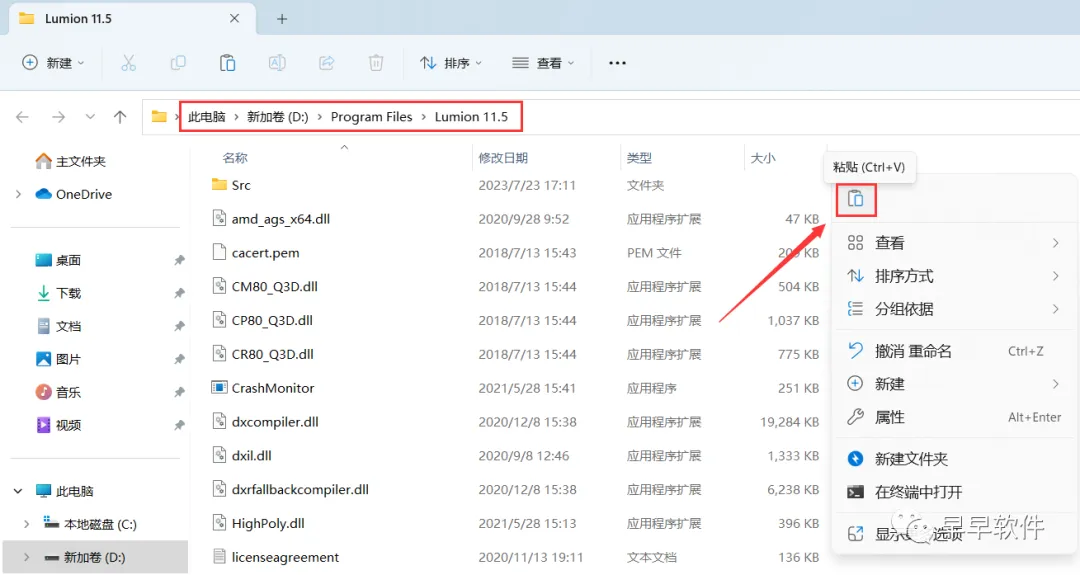Viewport: 1080px width, 575px height.
Task: Open 新建 submenu in context menu
Action: [x=954, y=384]
